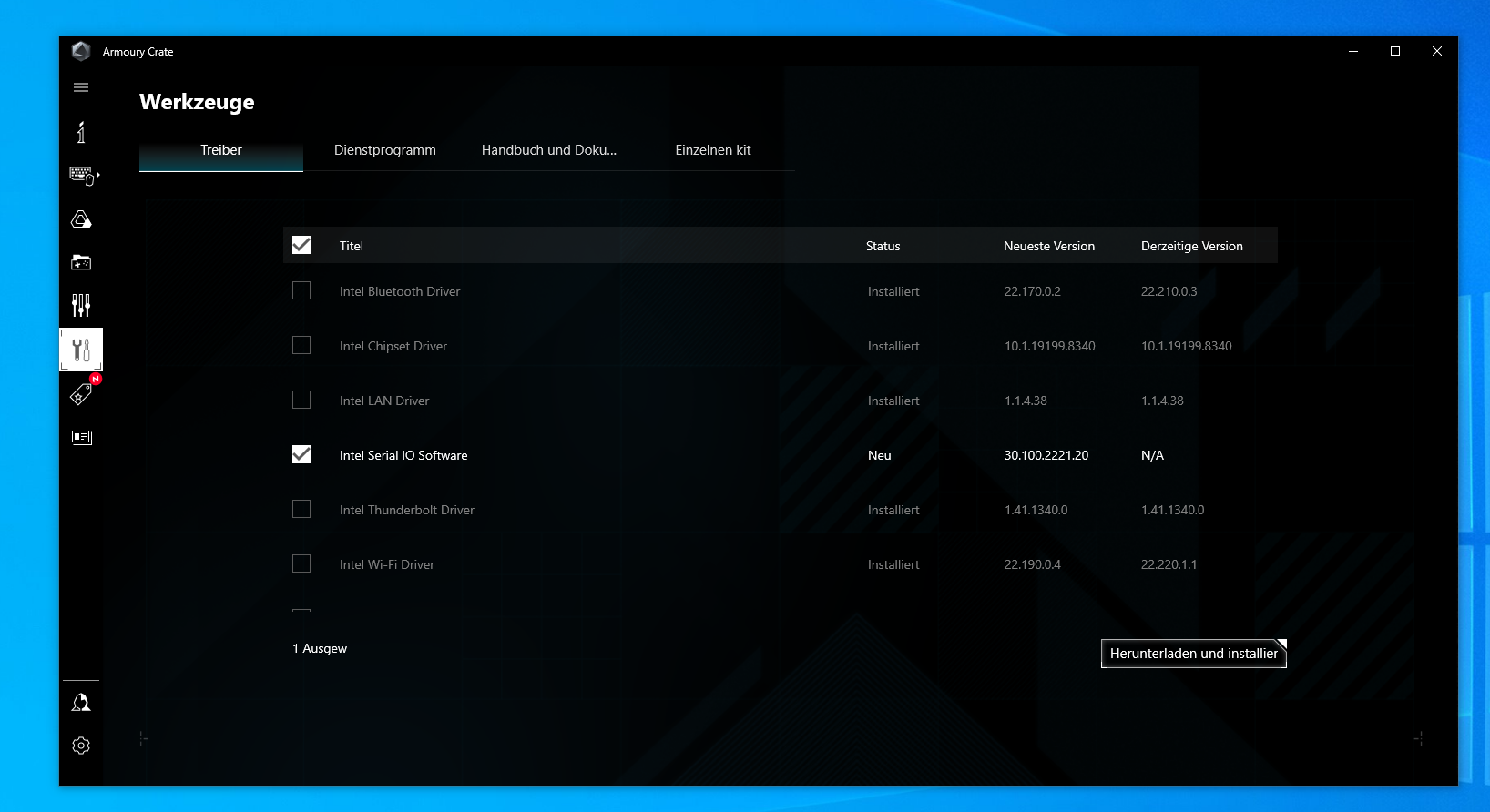Check the Intel Thunderbolt Driver checkbox
This screenshot has width=1490, height=812.
pos(301,509)
